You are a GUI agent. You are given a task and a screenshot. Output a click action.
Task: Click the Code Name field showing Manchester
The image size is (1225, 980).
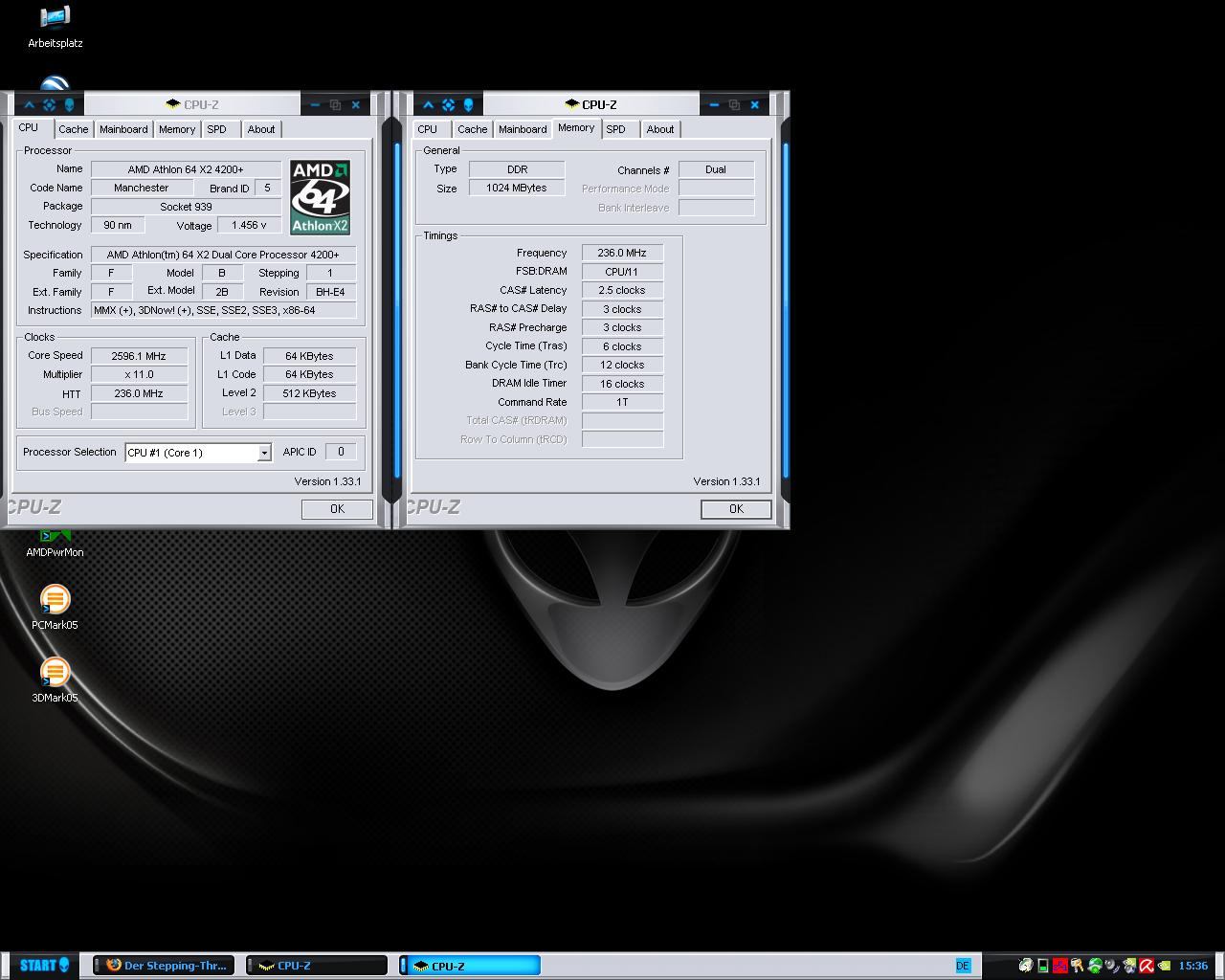tap(142, 189)
